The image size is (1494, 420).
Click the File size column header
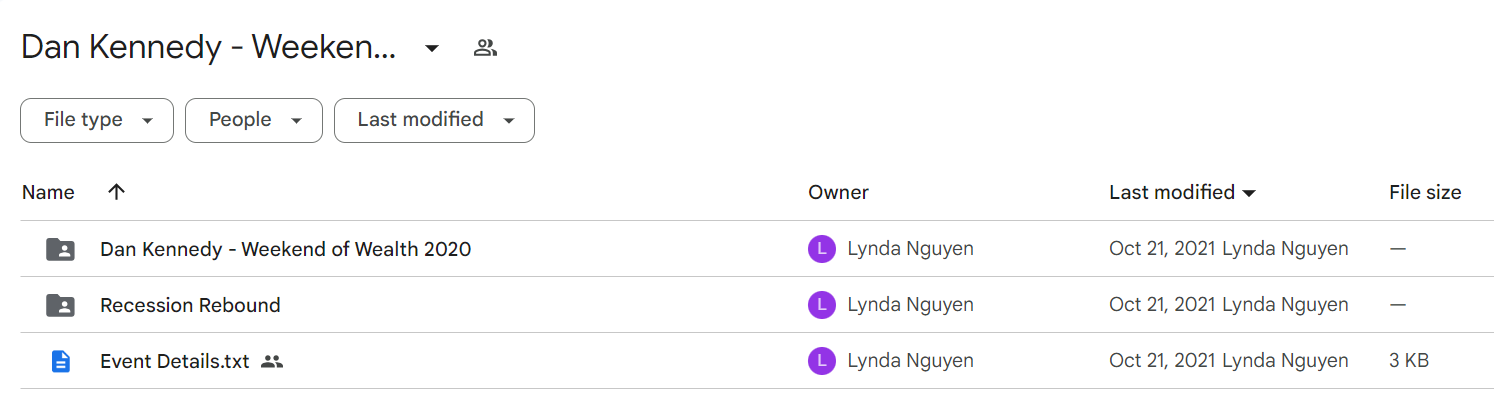(x=1425, y=192)
